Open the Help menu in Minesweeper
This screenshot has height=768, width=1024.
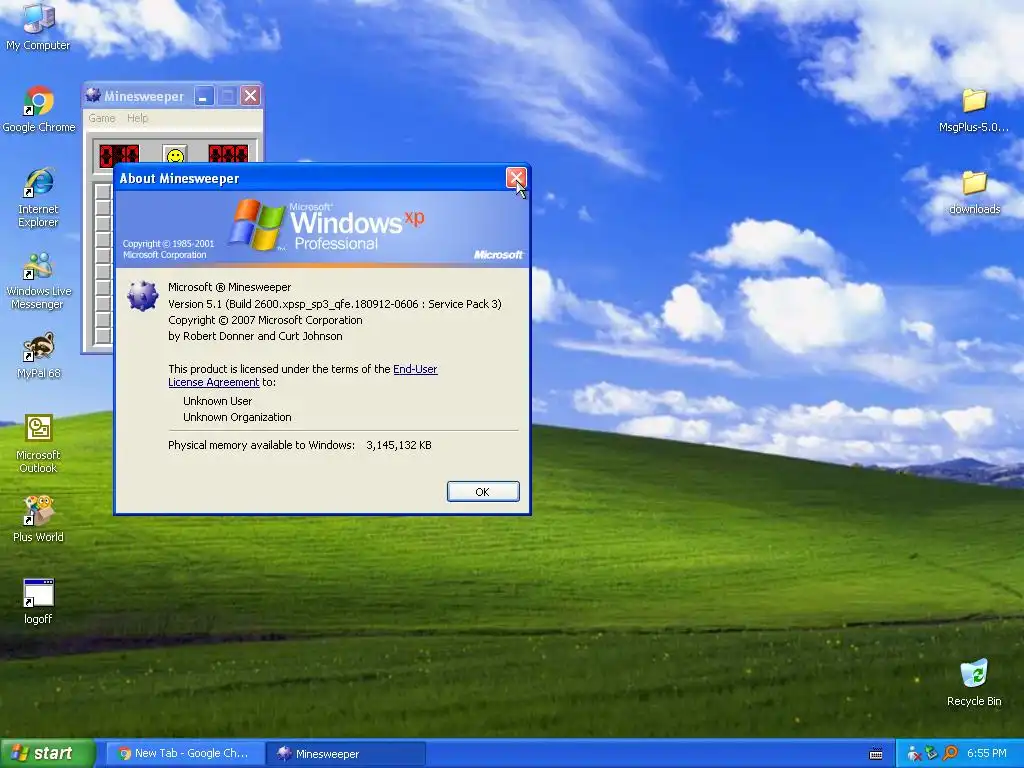pyautogui.click(x=137, y=118)
